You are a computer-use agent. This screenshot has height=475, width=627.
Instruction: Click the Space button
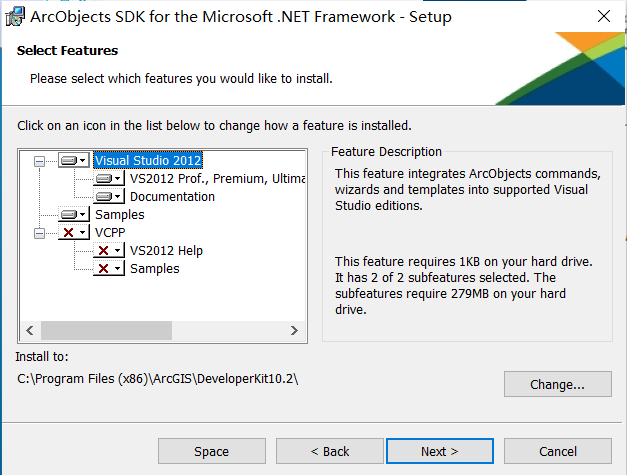point(212,451)
